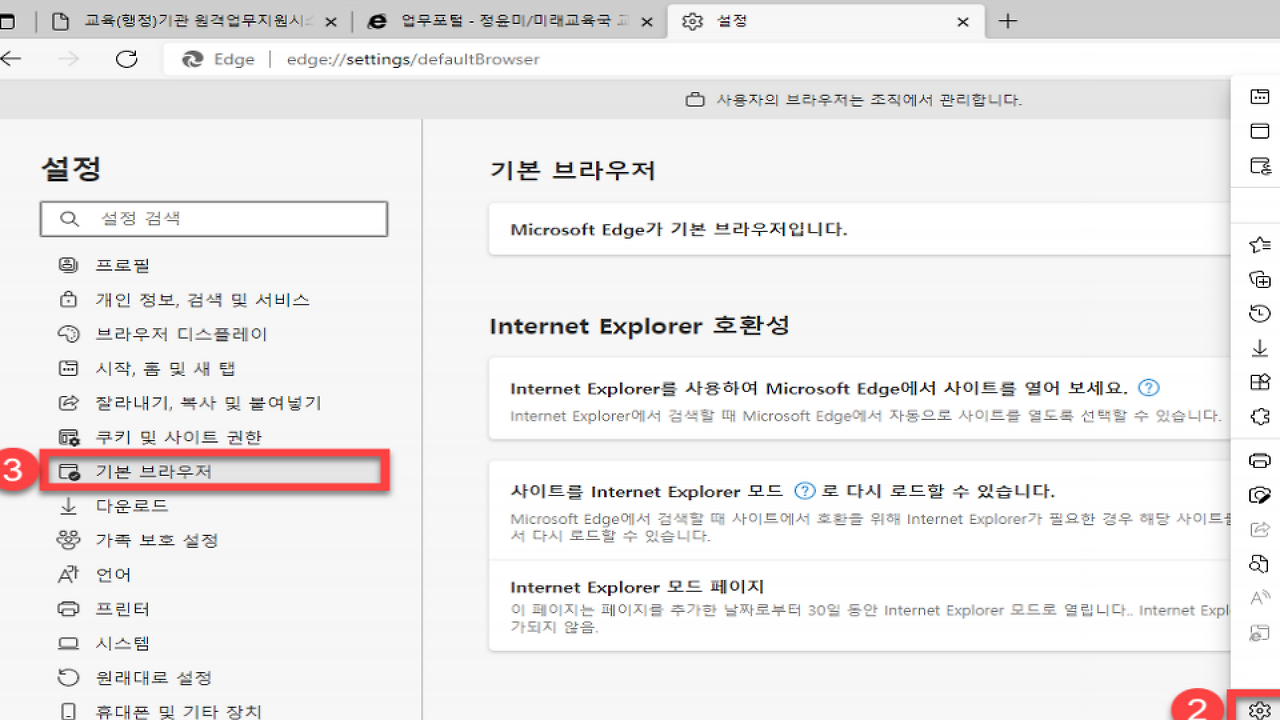Click the Share icon in the menu

pyautogui.click(x=1260, y=530)
